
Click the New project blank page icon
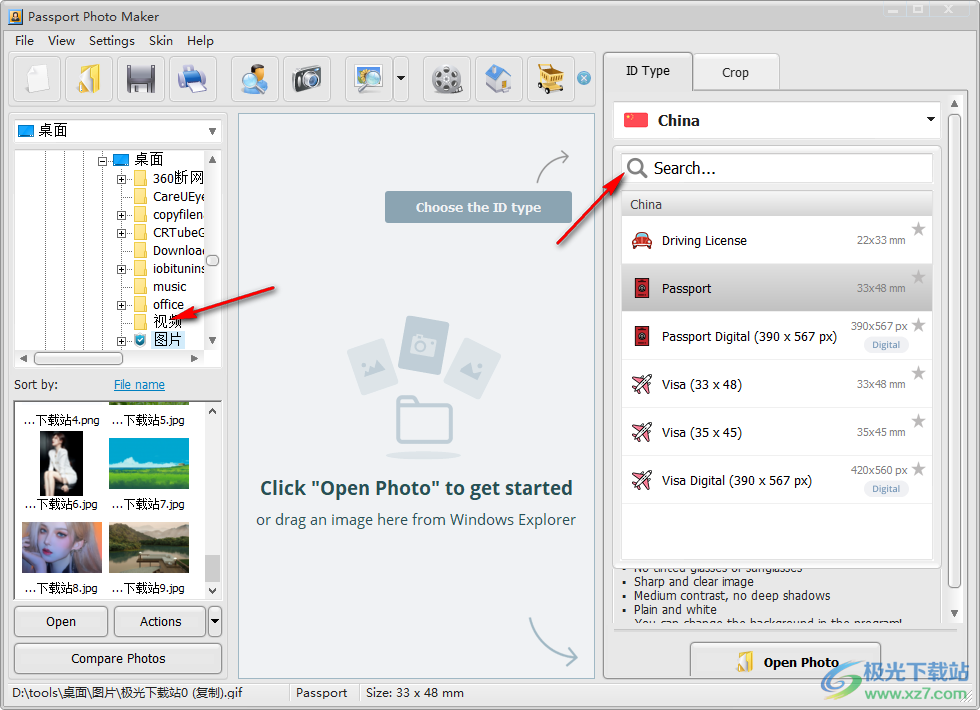click(36, 79)
